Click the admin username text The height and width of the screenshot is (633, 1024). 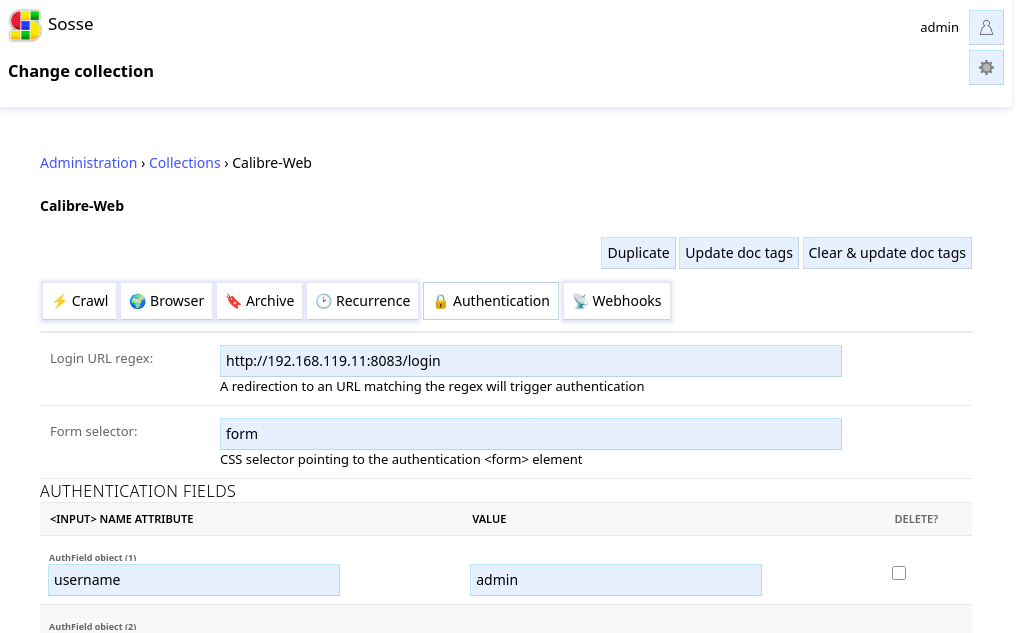click(x=939, y=27)
